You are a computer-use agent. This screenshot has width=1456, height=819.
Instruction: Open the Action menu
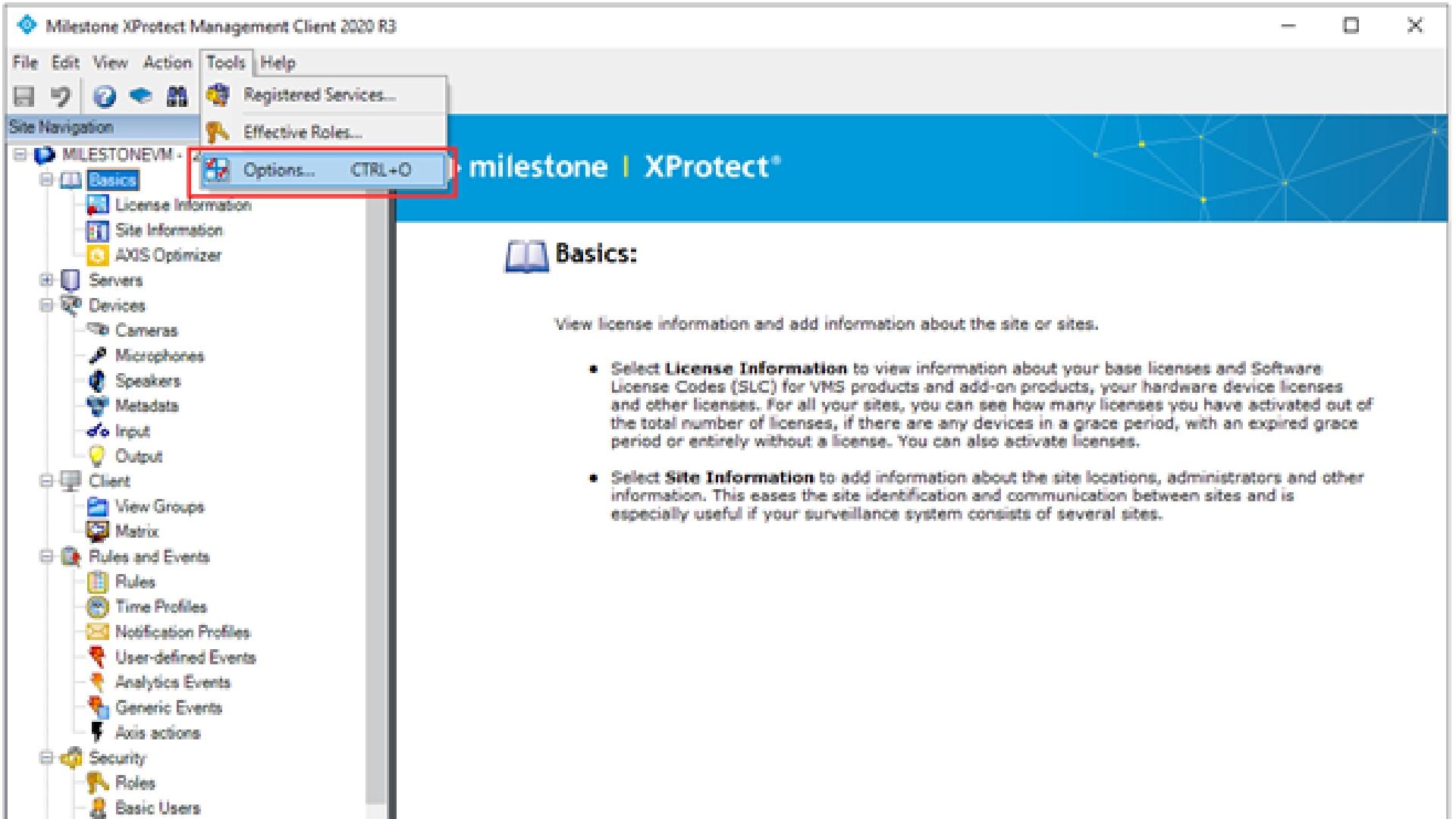point(168,62)
